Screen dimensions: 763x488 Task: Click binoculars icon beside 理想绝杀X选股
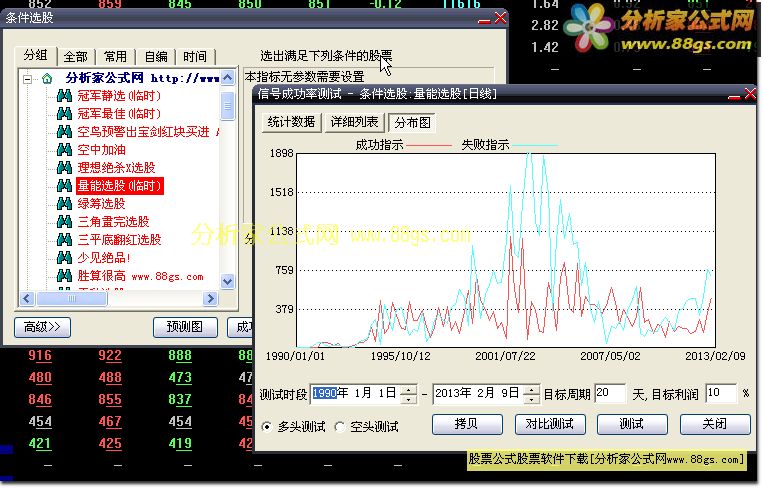tap(64, 167)
